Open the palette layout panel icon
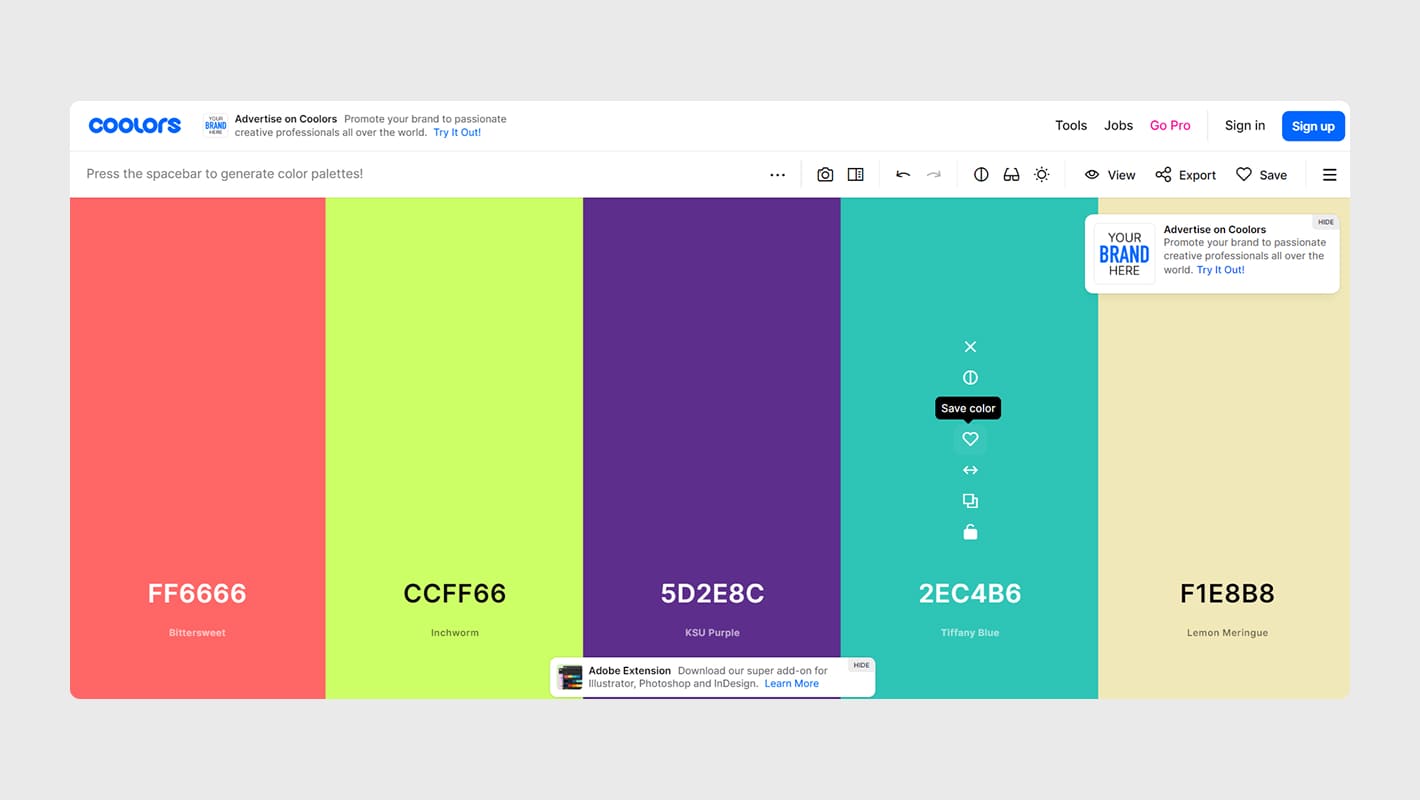This screenshot has height=800, width=1420. click(x=856, y=175)
